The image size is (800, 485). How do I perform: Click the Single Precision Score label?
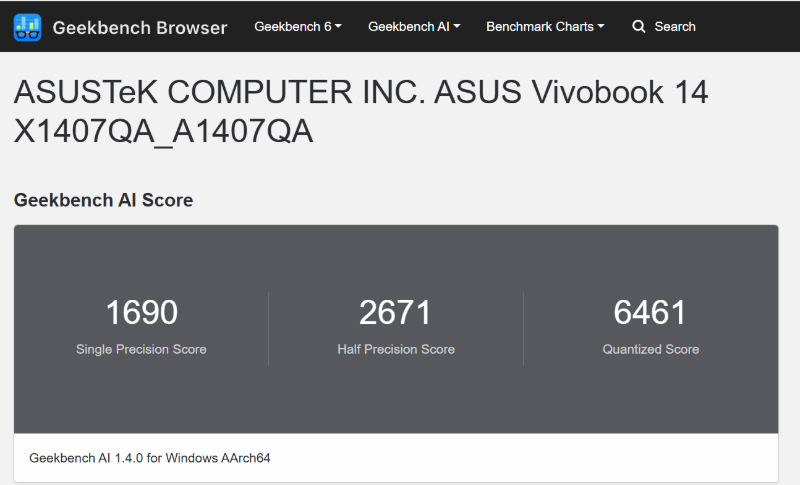pyautogui.click(x=141, y=349)
